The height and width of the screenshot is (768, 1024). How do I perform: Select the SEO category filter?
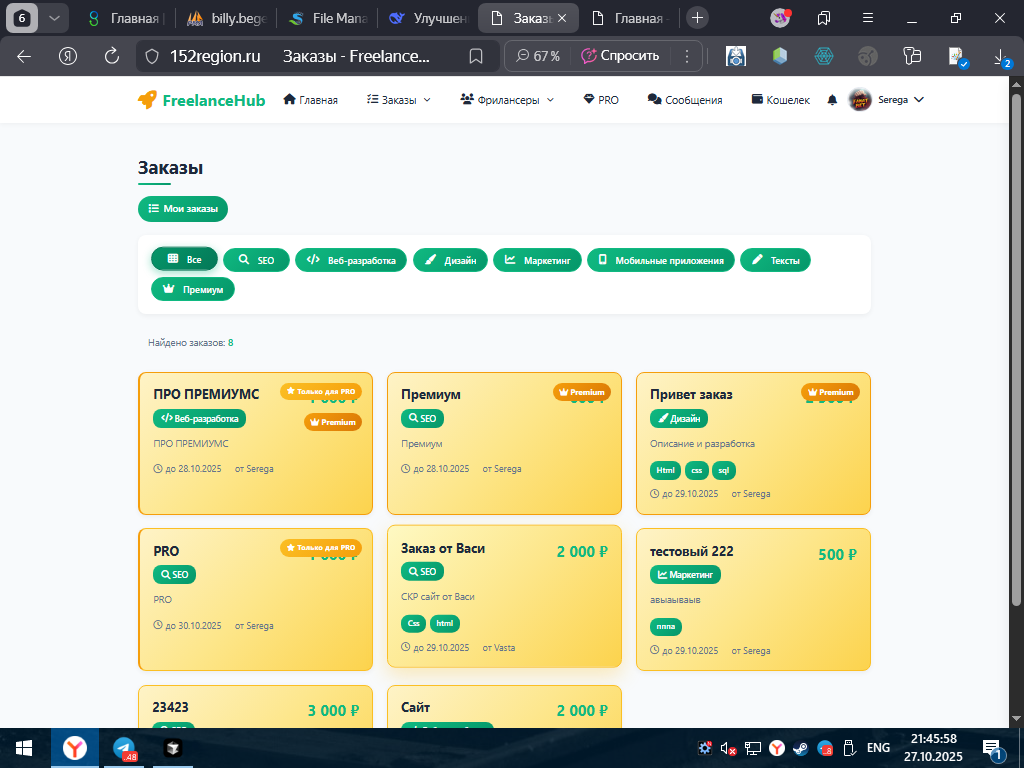pos(256,260)
